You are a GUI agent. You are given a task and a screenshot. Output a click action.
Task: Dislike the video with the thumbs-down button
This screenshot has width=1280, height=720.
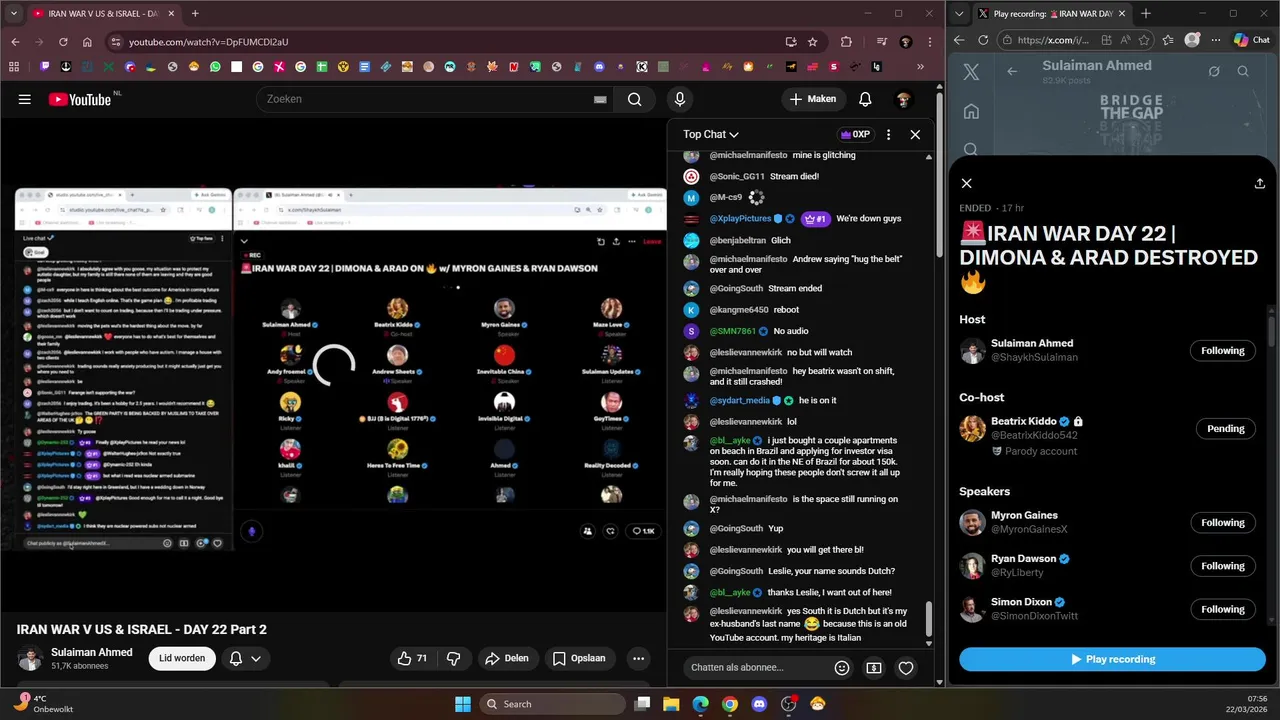(x=453, y=658)
